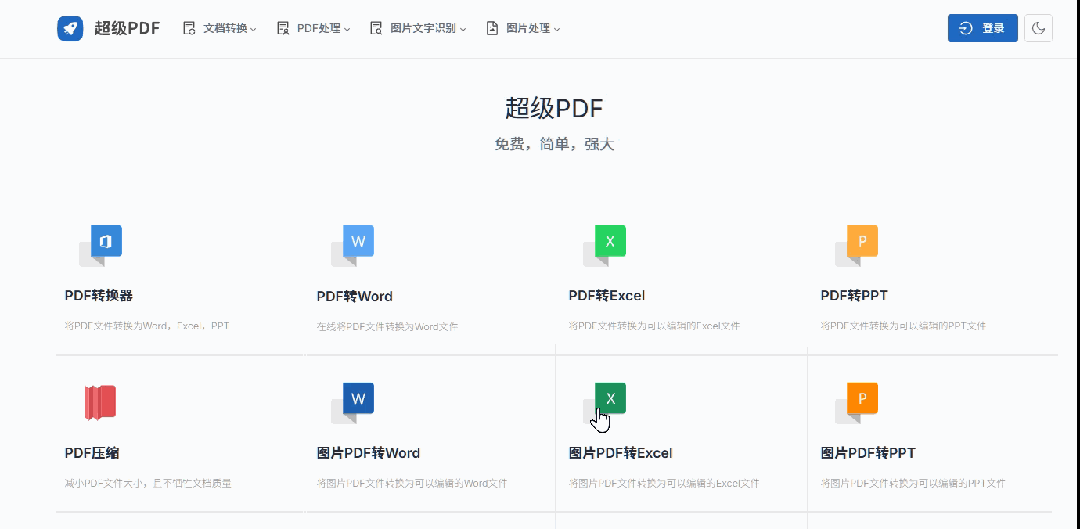Screen dimensions: 1080x529
Task: Expand the chevron next to 文档转换
Action: [253, 29]
